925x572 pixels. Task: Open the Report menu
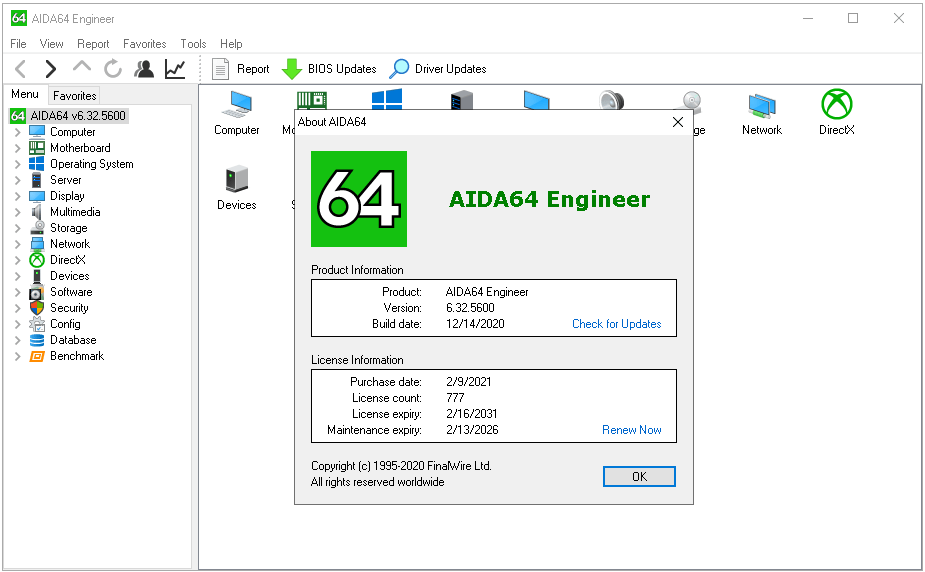point(93,44)
